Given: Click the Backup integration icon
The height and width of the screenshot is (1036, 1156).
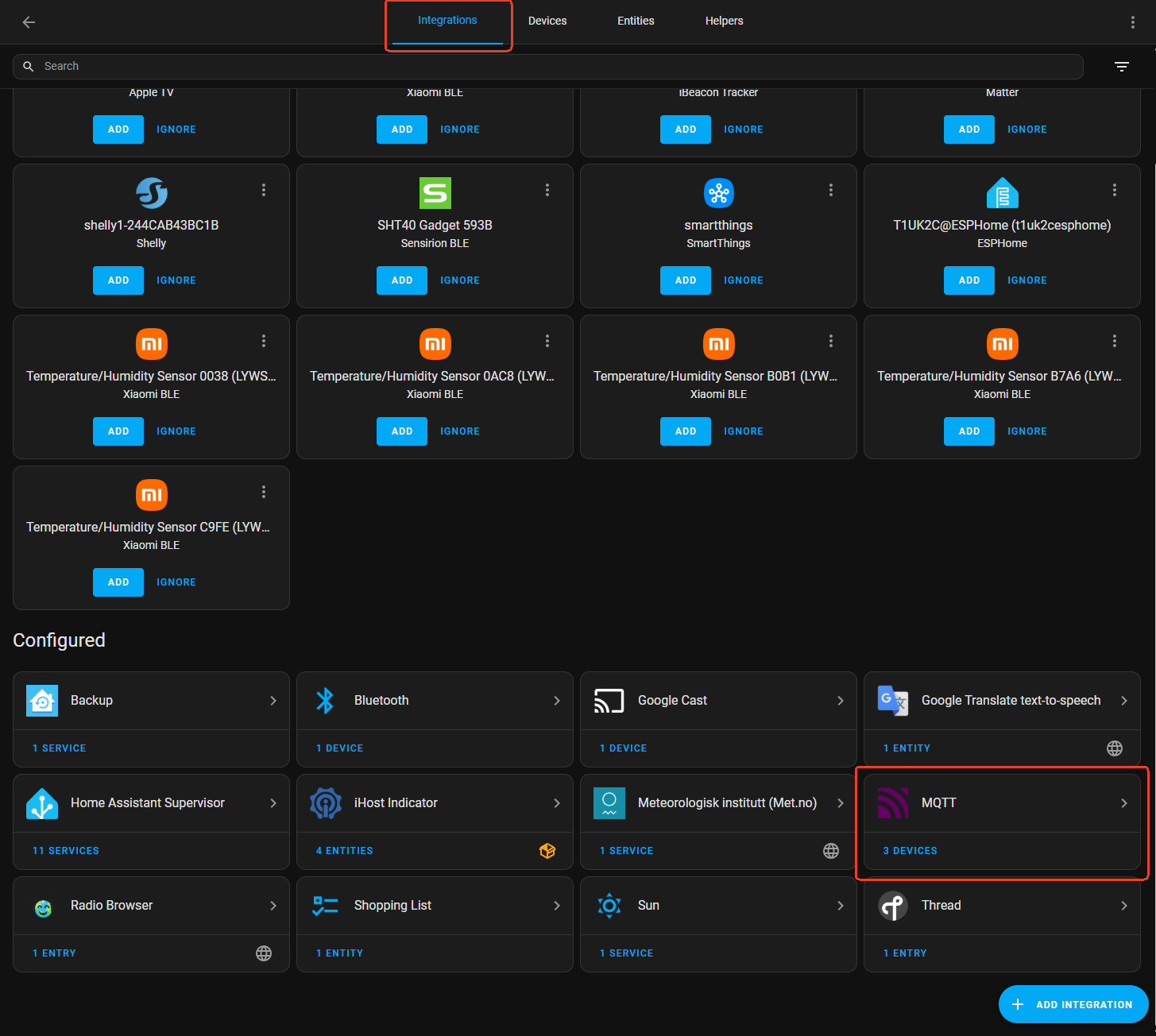Looking at the screenshot, I should (x=42, y=701).
